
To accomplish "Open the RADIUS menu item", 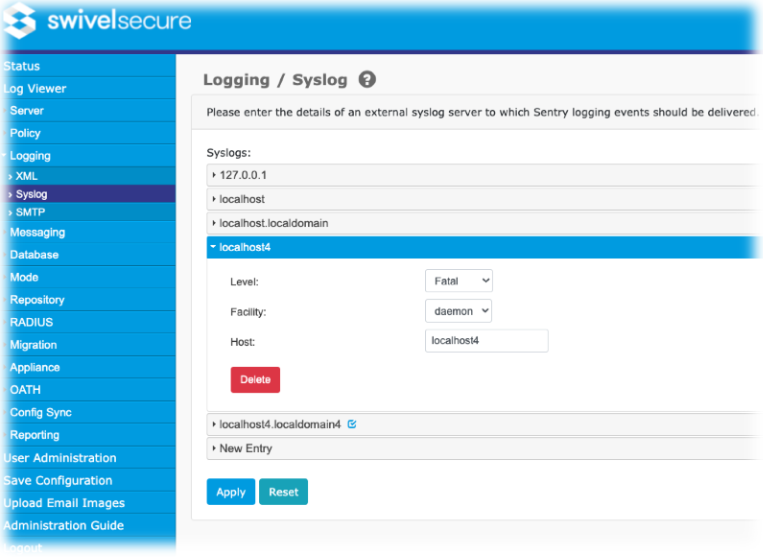I will [x=88, y=322].
